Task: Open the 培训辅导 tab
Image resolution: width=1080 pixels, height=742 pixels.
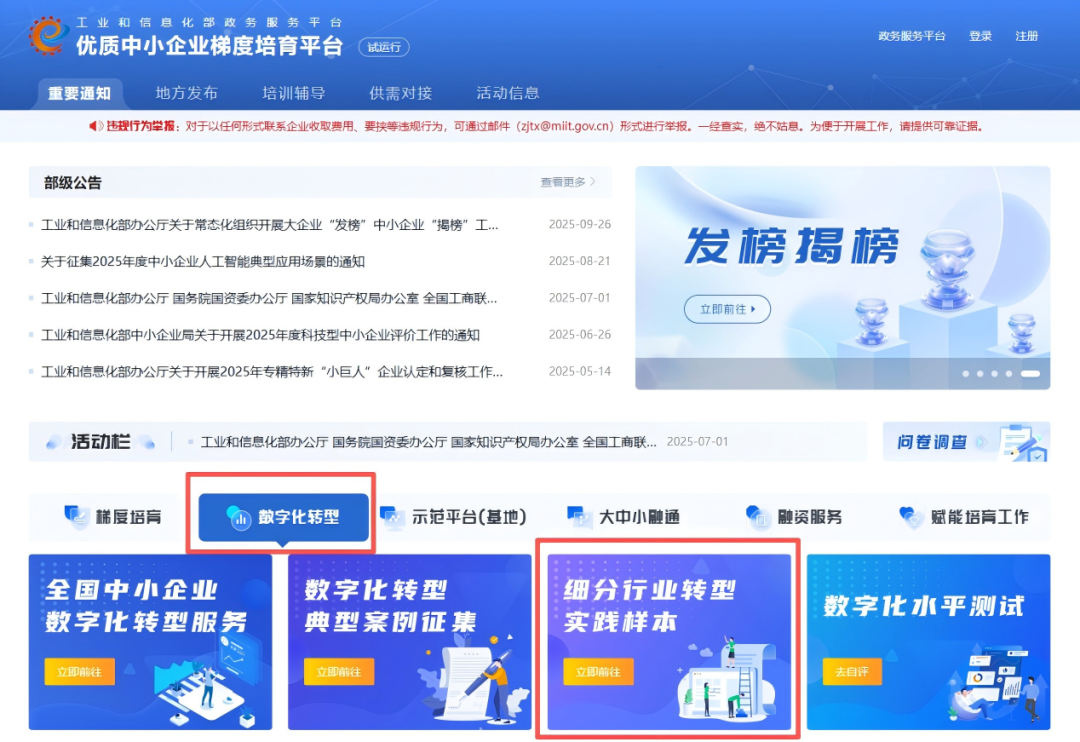Action: pos(294,93)
